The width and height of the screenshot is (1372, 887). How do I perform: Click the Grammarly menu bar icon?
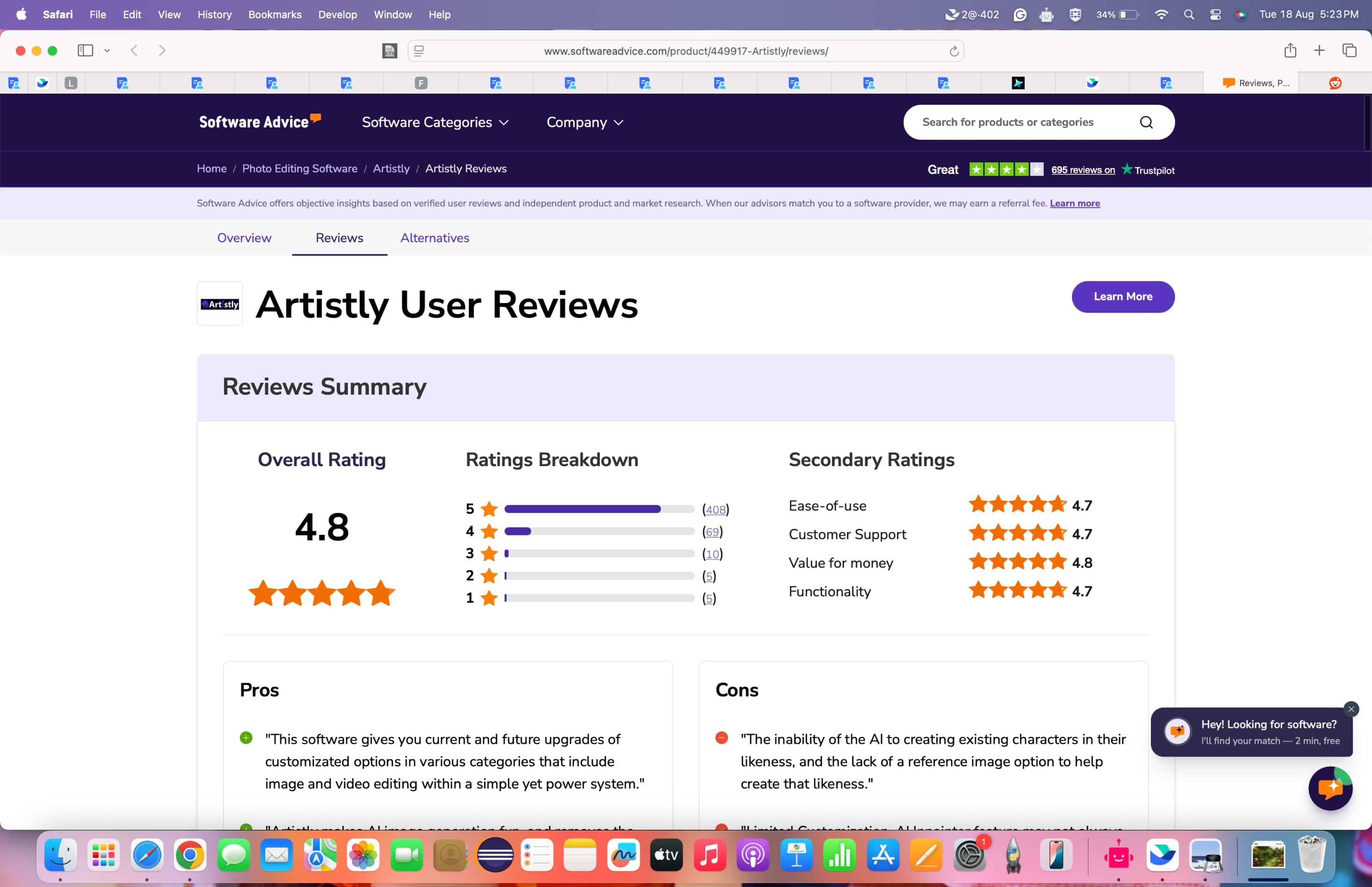point(1020,14)
